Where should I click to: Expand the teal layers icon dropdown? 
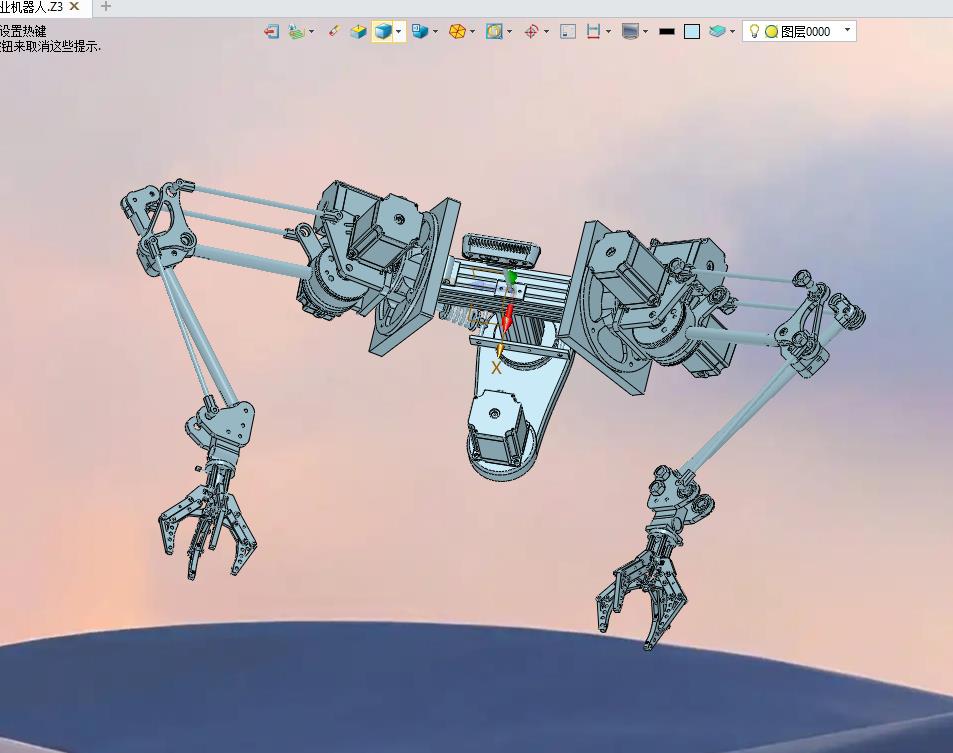coord(732,32)
